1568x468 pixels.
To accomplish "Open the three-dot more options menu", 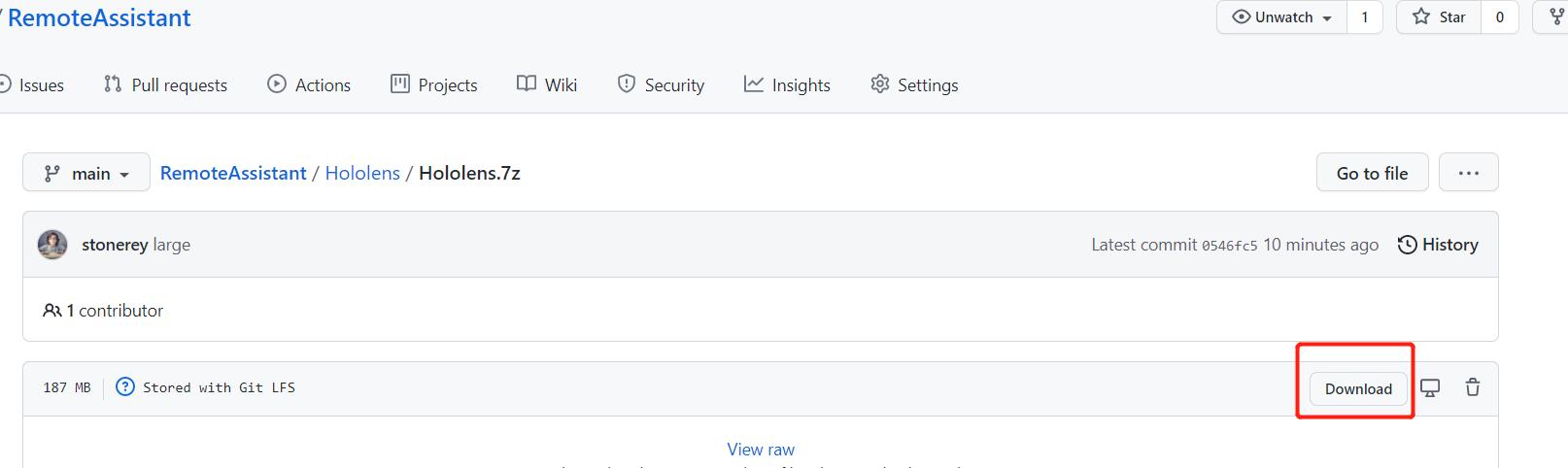I will pyautogui.click(x=1468, y=173).
